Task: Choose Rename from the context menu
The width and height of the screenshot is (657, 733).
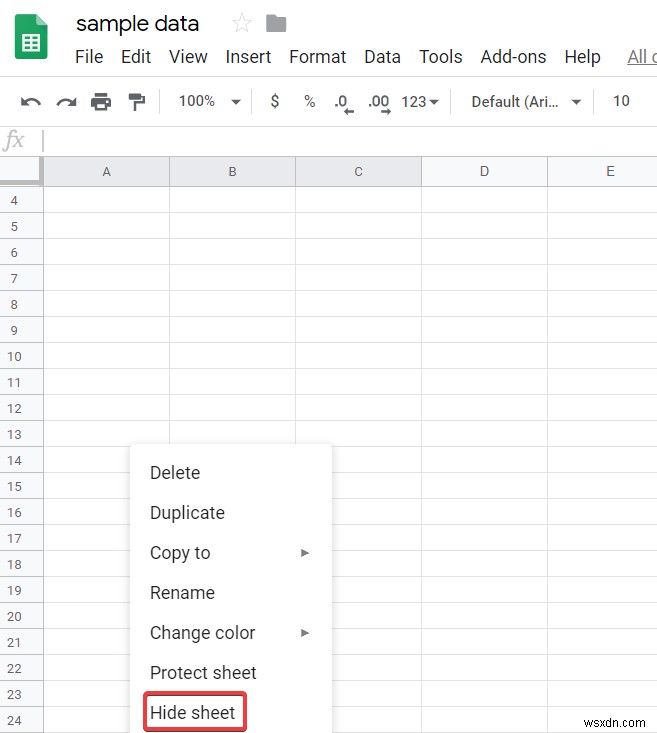Action: click(x=231, y=593)
